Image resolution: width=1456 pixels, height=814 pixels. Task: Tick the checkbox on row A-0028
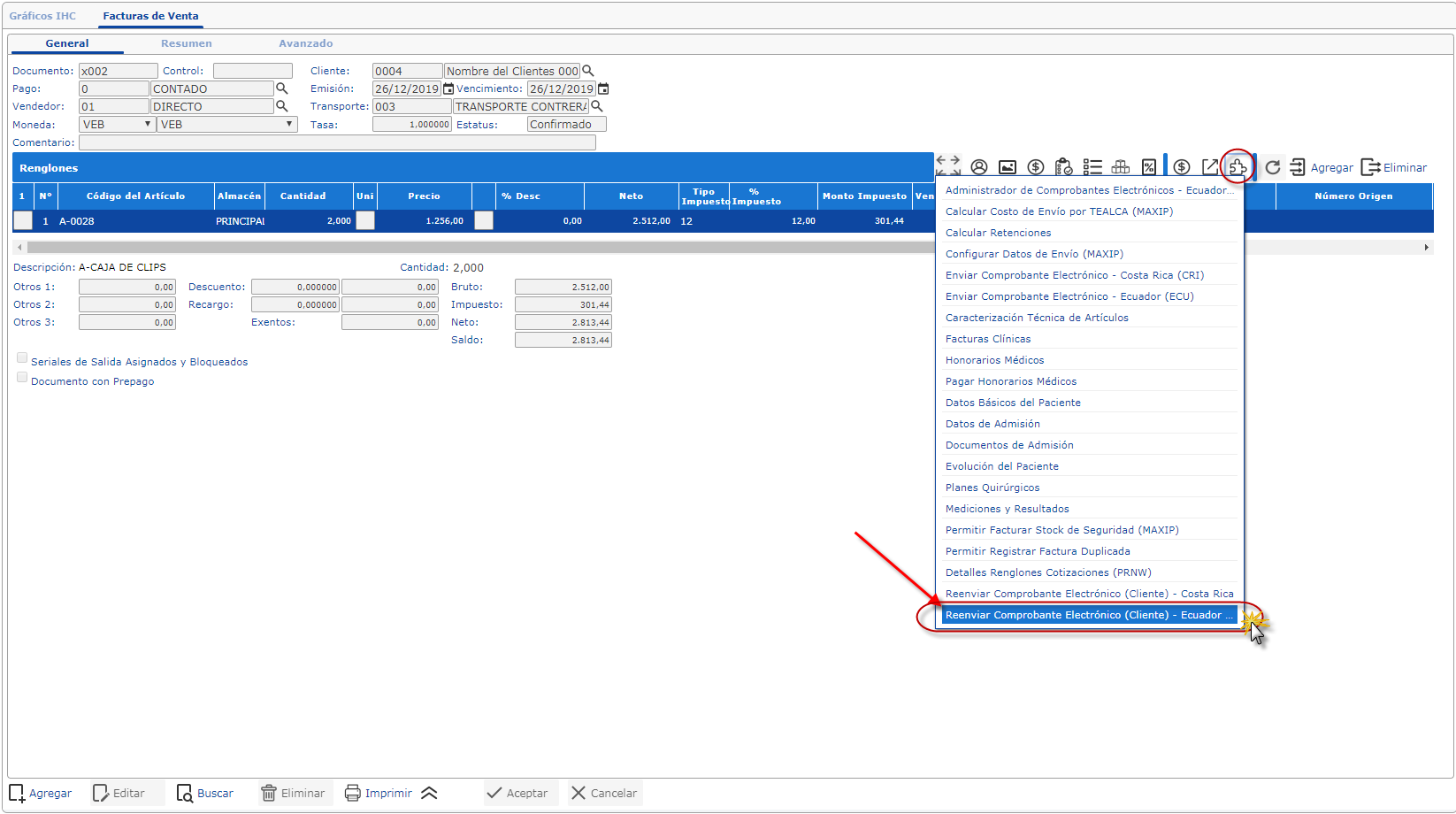23,221
